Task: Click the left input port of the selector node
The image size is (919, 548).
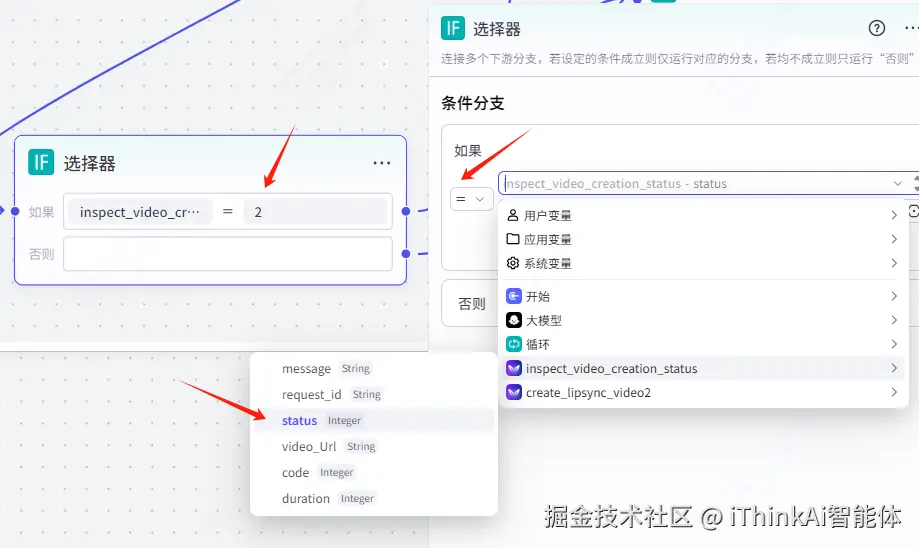Action: click(x=15, y=211)
